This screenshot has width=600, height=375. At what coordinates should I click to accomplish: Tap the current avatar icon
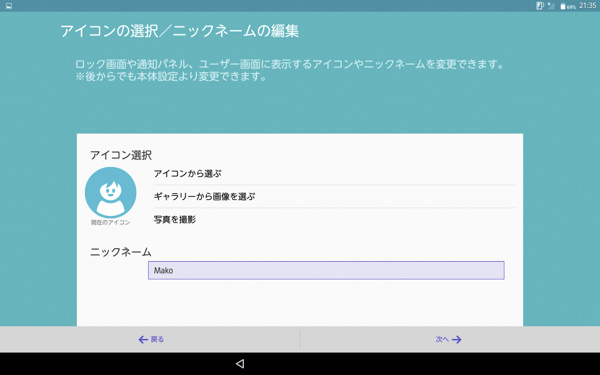[111, 192]
